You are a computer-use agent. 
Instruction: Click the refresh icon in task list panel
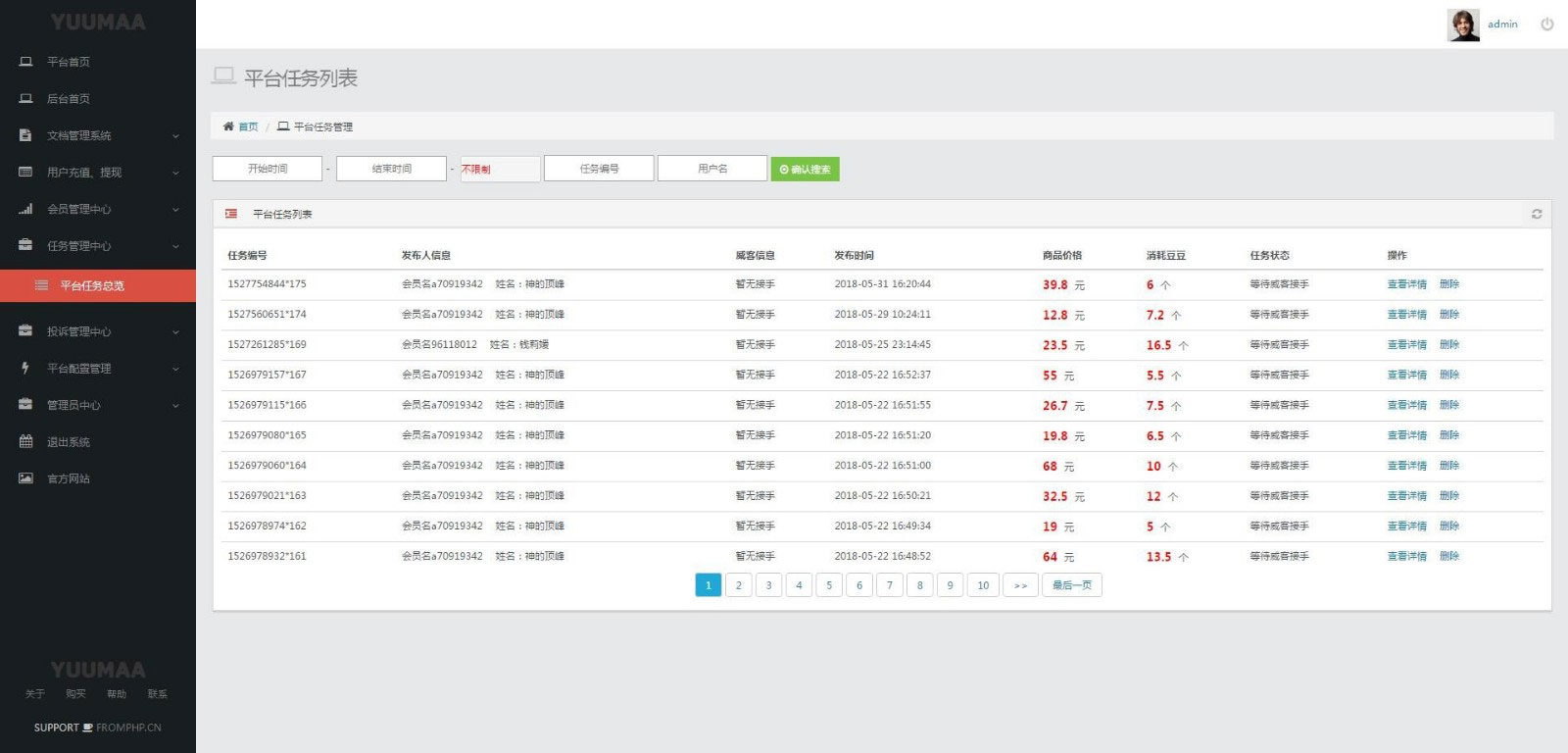[1536, 214]
